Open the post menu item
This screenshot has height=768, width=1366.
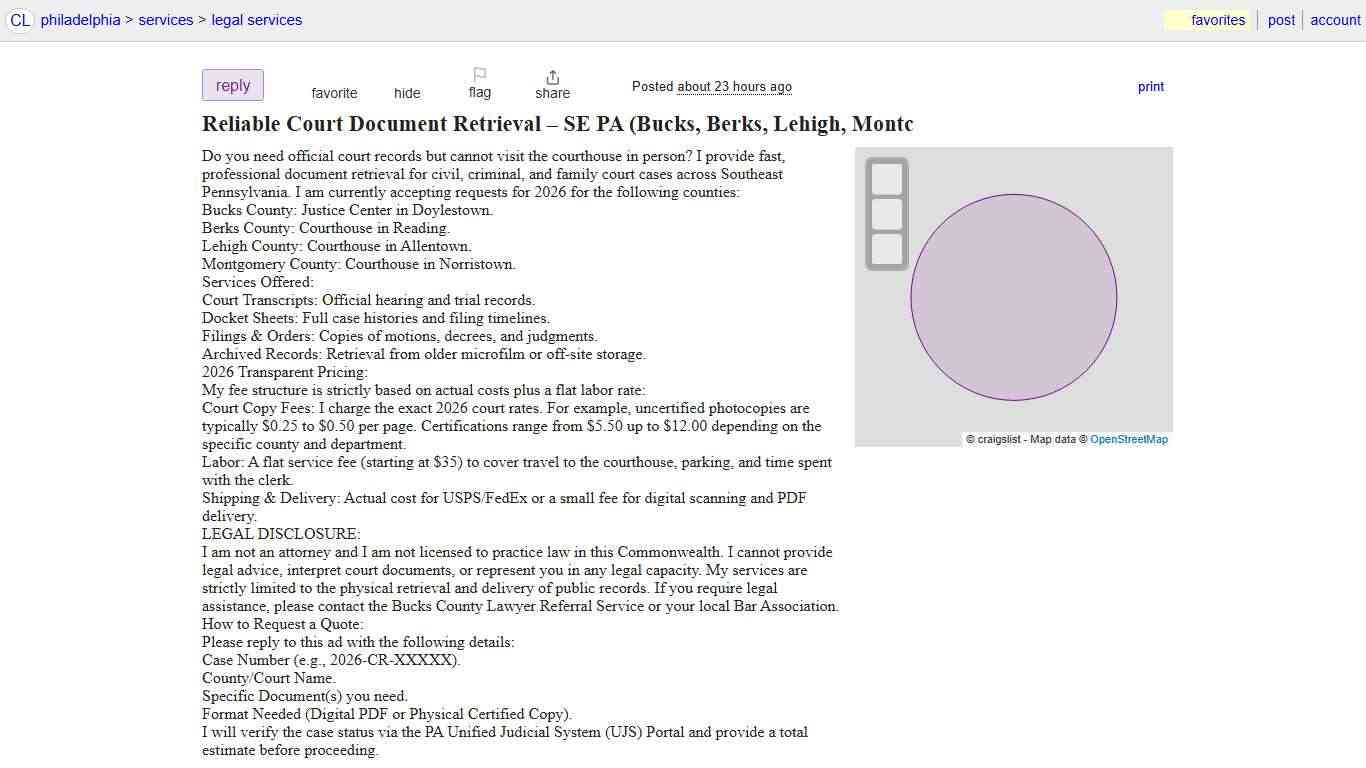[1281, 19]
